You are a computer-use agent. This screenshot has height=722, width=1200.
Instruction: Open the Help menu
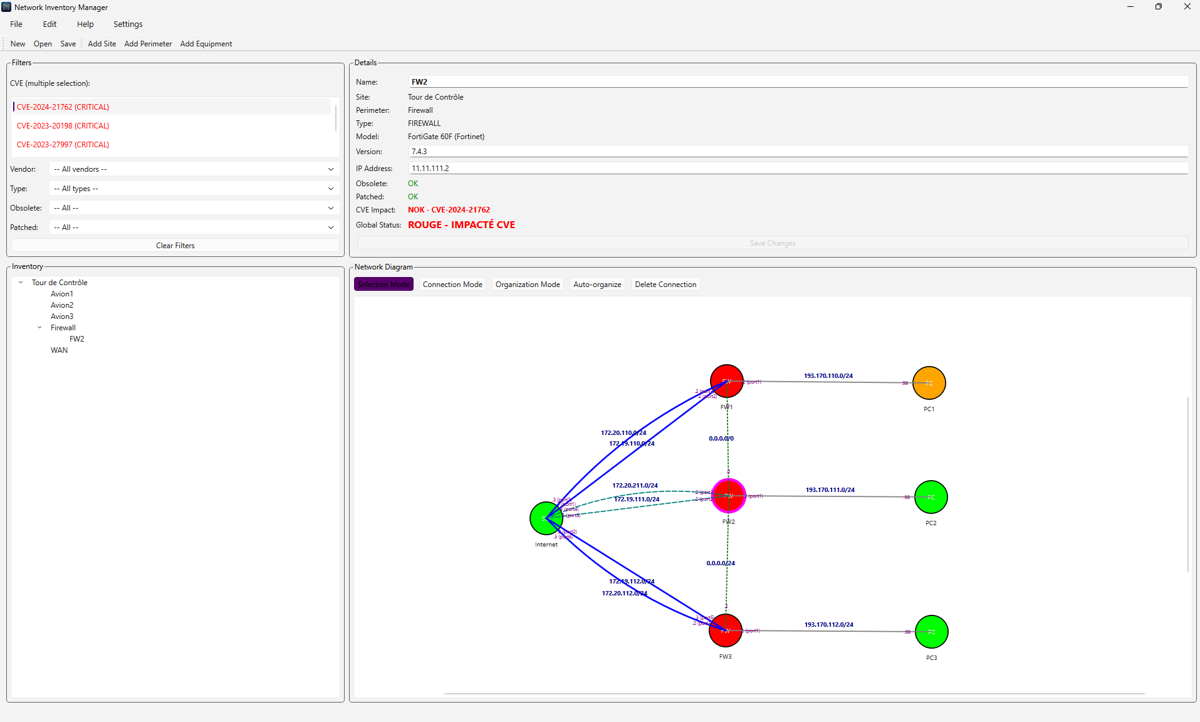tap(86, 24)
